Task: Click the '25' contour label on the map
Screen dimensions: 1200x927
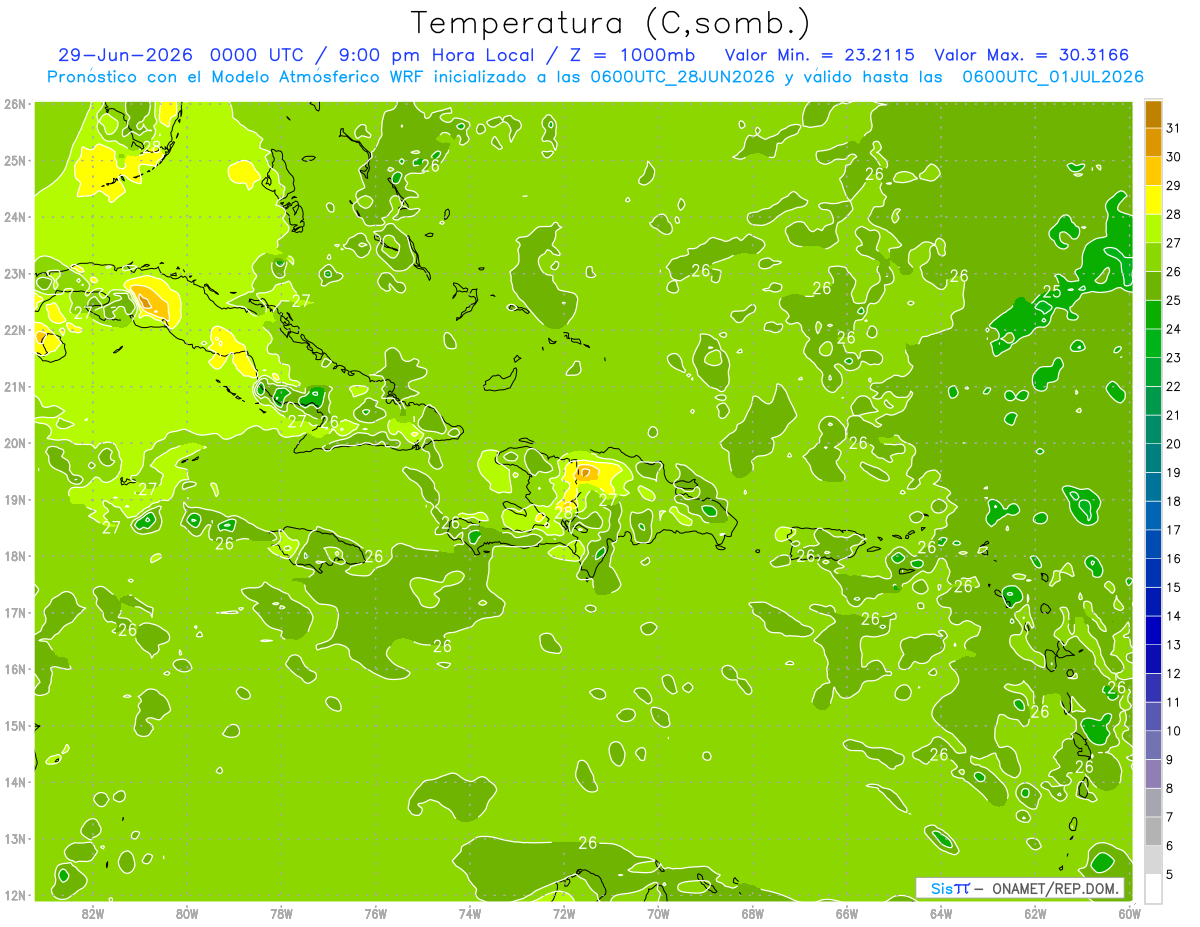Action: 1052,292
